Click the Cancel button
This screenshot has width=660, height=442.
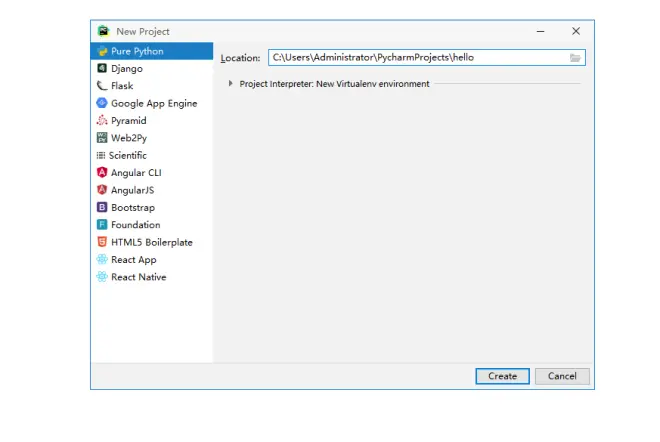coord(562,376)
